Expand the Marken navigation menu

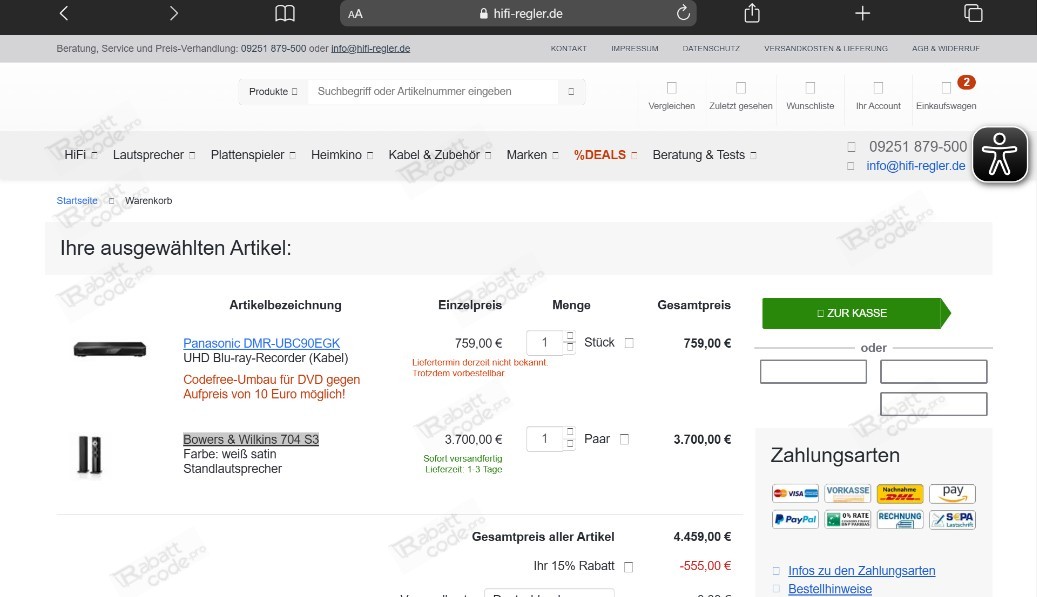[x=532, y=155]
